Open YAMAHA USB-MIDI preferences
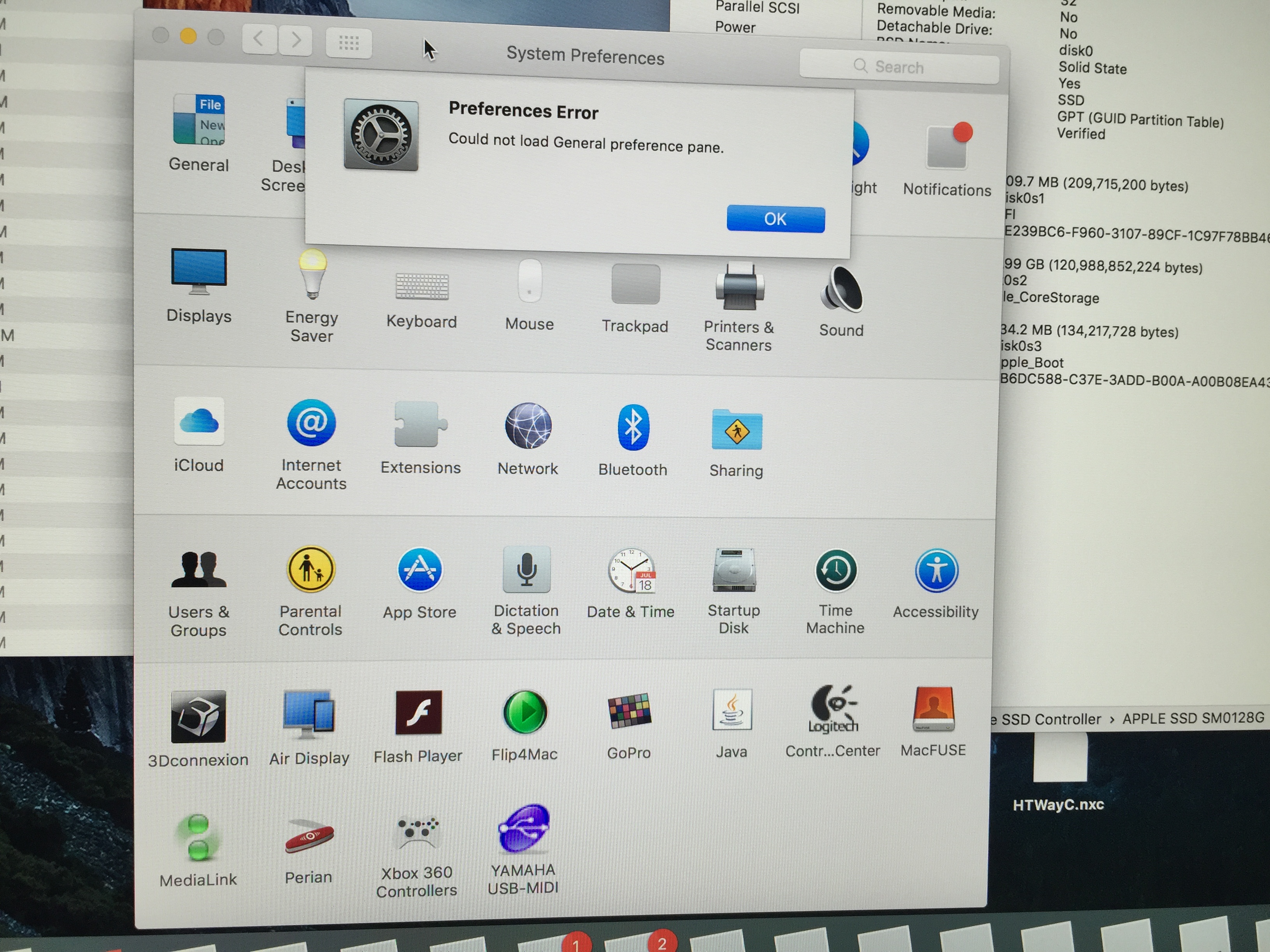This screenshot has height=952, width=1270. [x=524, y=830]
